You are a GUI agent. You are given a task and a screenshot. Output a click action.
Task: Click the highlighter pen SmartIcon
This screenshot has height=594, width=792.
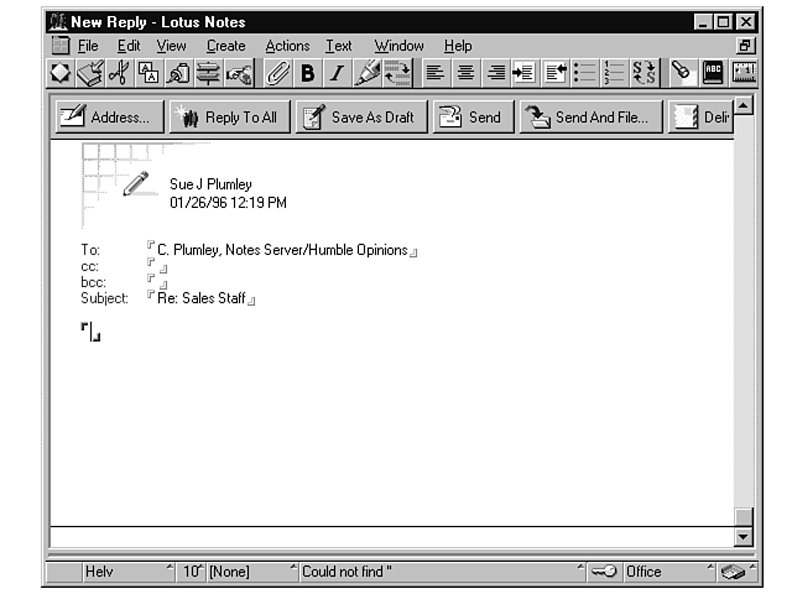367,73
